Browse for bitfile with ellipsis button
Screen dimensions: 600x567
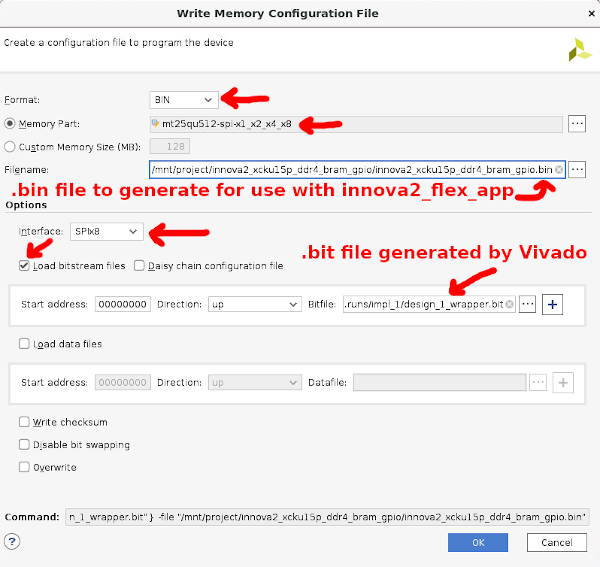(x=527, y=304)
